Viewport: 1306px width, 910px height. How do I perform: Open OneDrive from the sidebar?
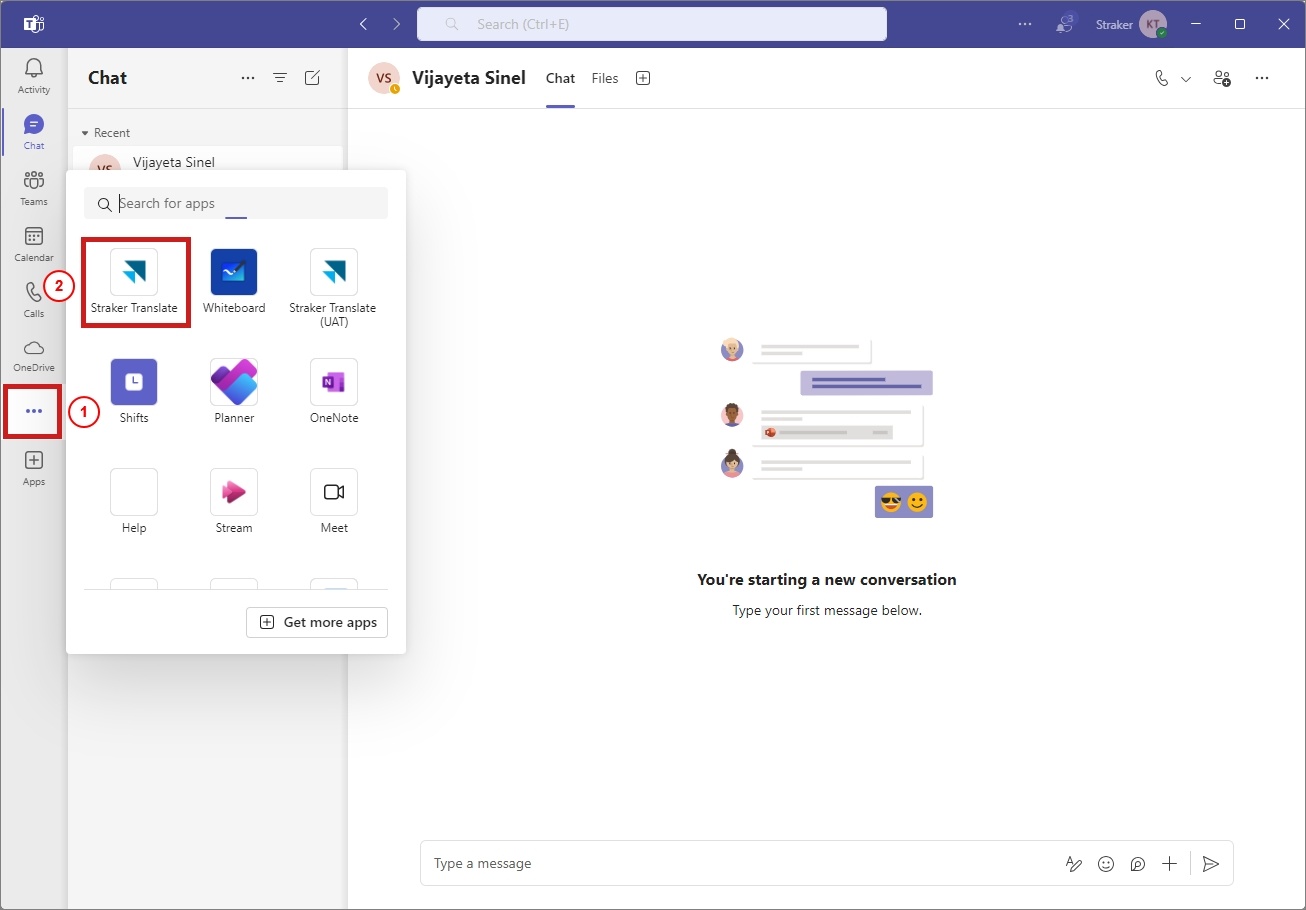[x=34, y=355]
